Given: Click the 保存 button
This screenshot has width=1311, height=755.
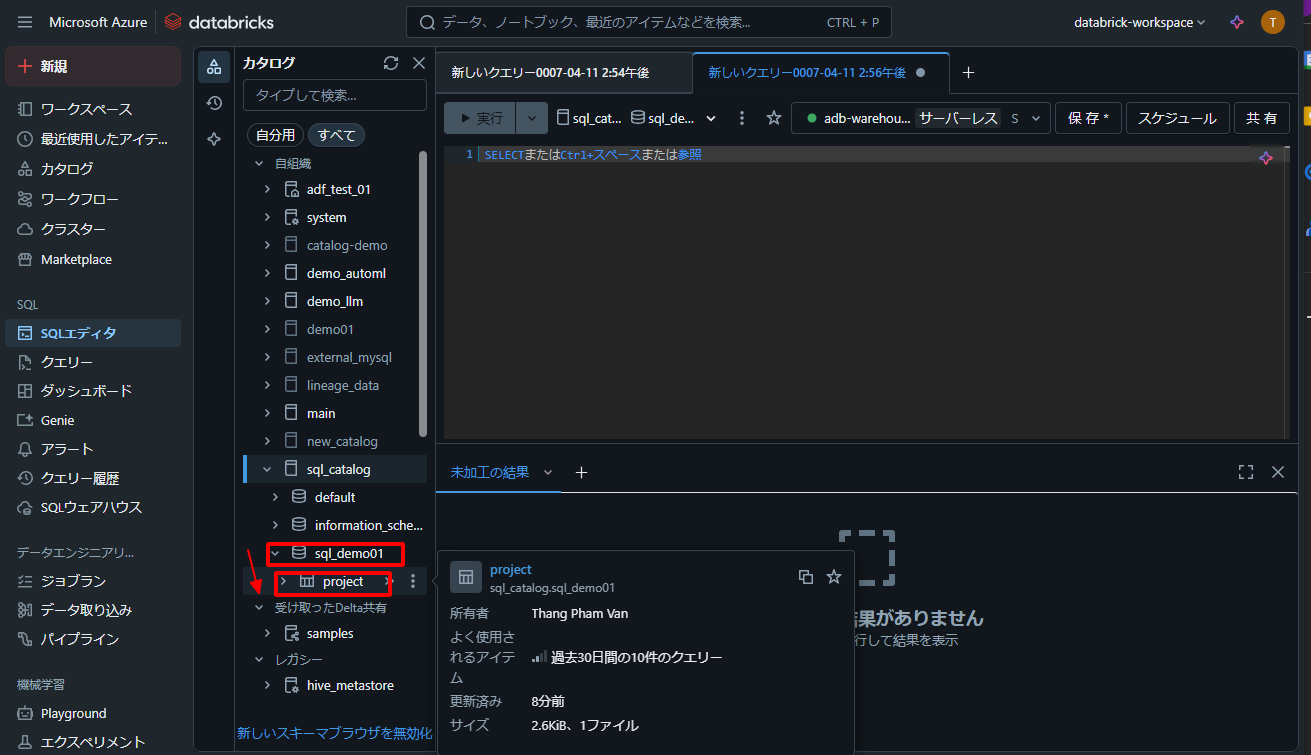Looking at the screenshot, I should (x=1088, y=118).
